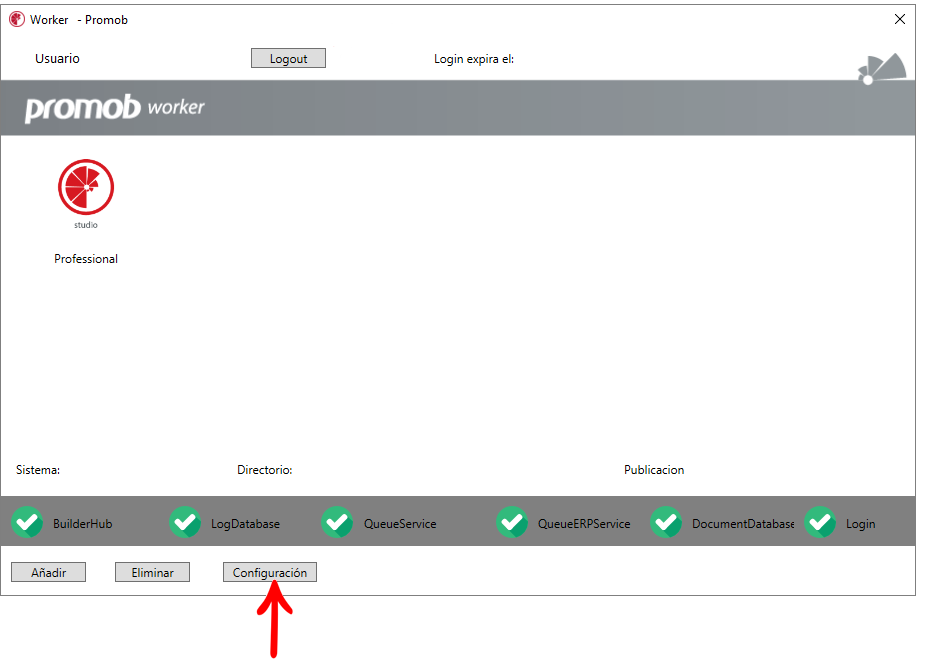Click the LogDatabase status text
Image resolution: width=929 pixels, height=670 pixels.
(245, 524)
